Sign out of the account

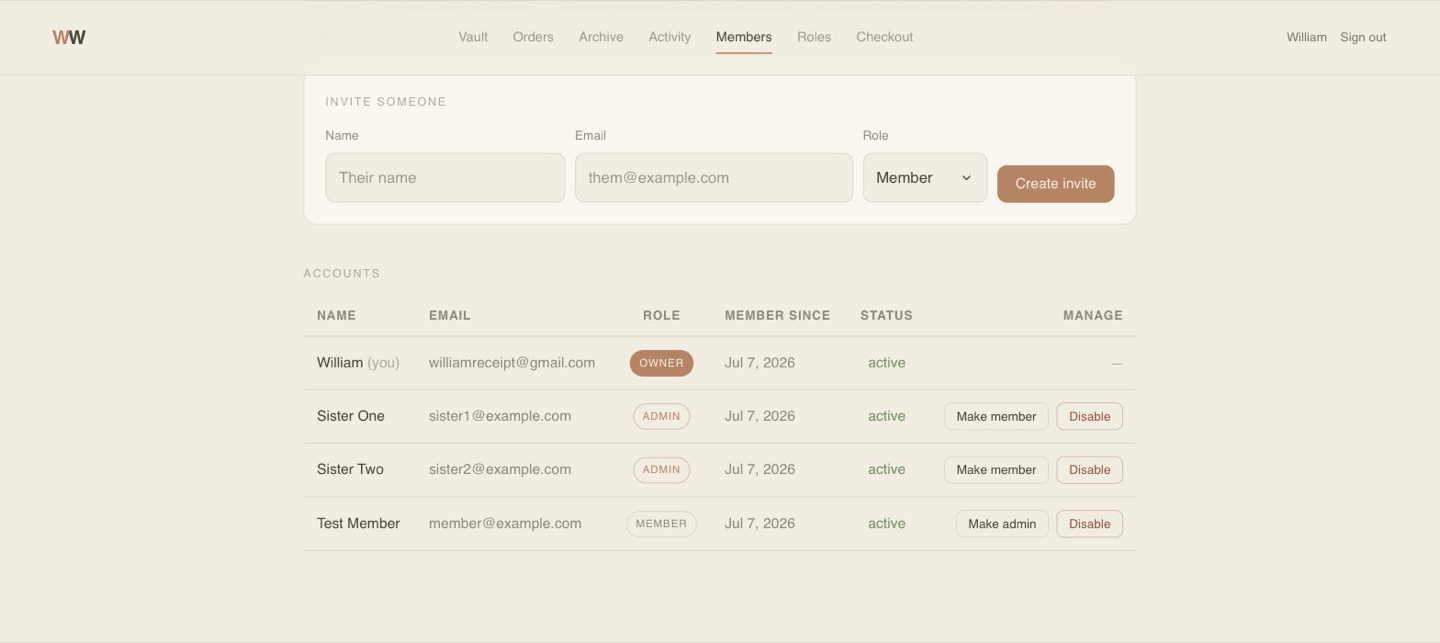pyautogui.click(x=1363, y=37)
